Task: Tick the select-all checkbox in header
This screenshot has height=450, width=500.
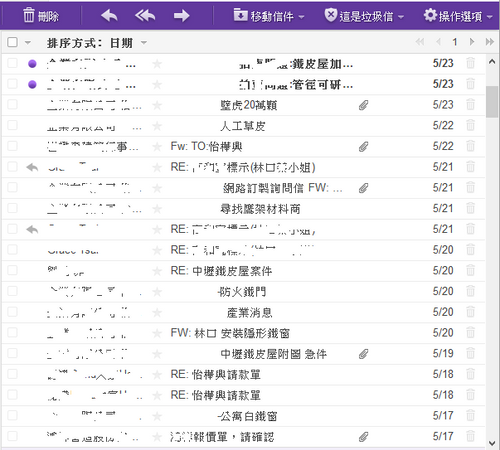Action: pos(12,42)
